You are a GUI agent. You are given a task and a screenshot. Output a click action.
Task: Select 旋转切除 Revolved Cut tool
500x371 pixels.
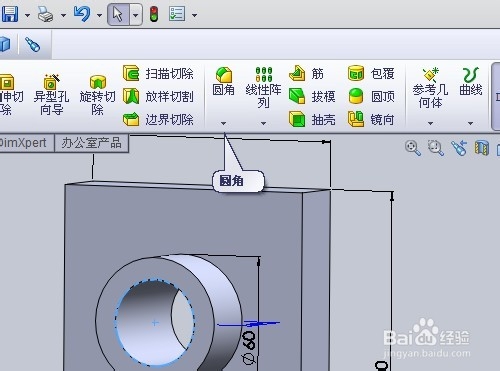pos(97,95)
